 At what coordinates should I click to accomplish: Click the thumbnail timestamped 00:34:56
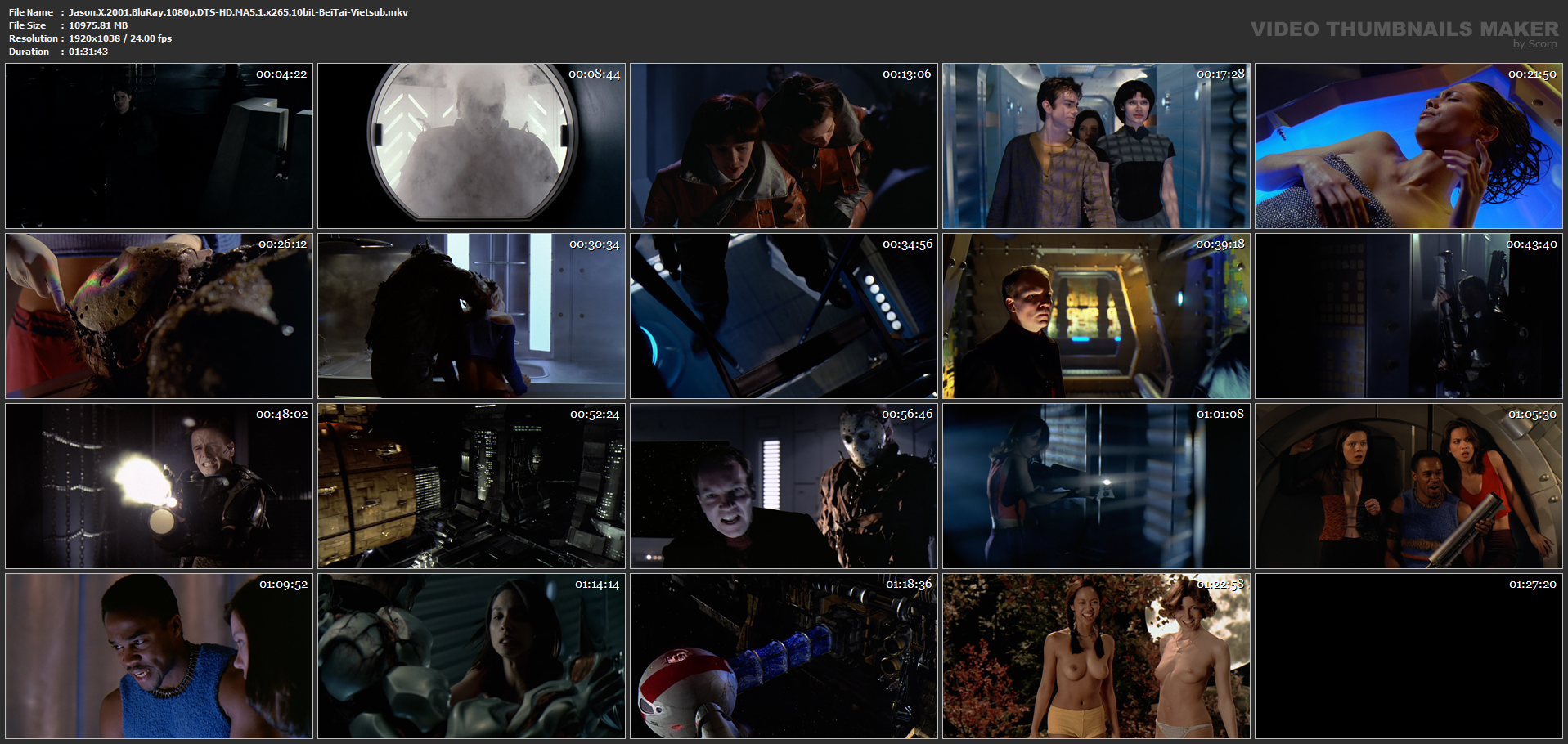[784, 316]
